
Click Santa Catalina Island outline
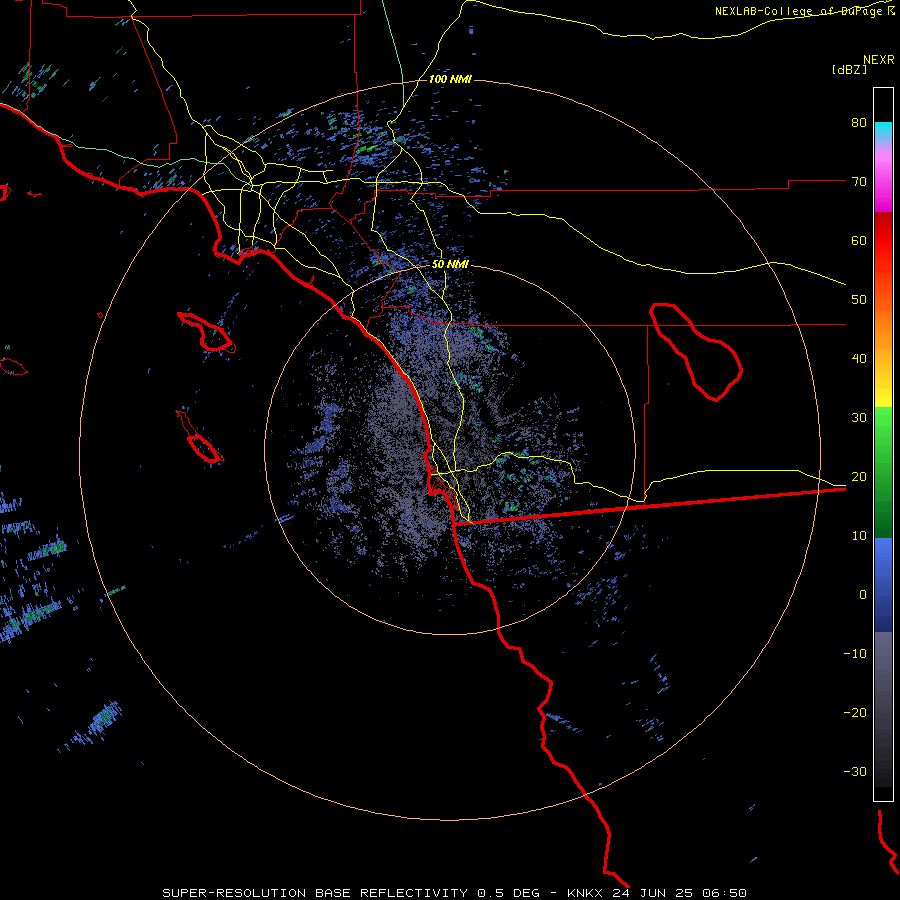[207, 332]
